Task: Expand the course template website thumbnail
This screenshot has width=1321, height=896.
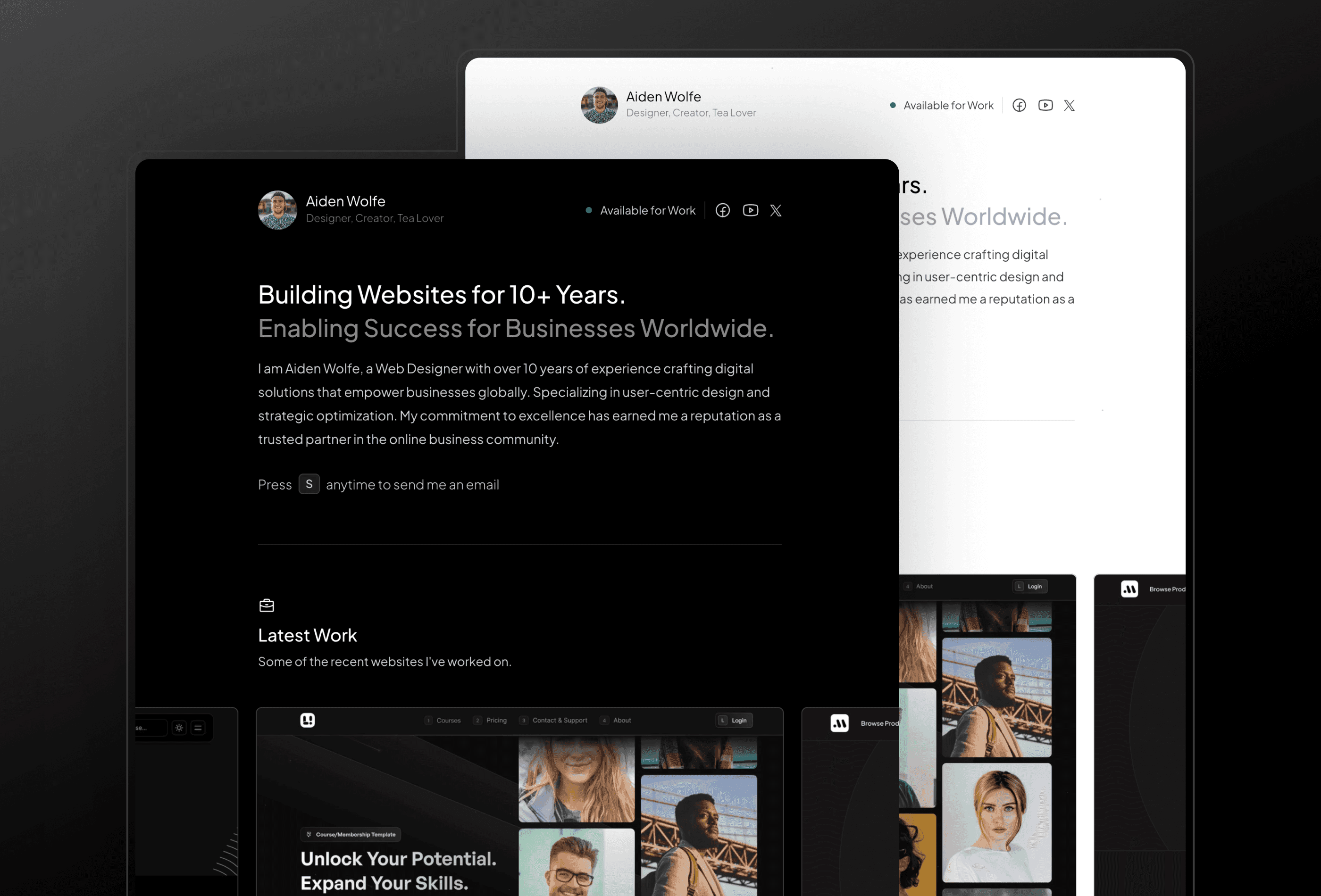Action: pyautogui.click(x=519, y=800)
